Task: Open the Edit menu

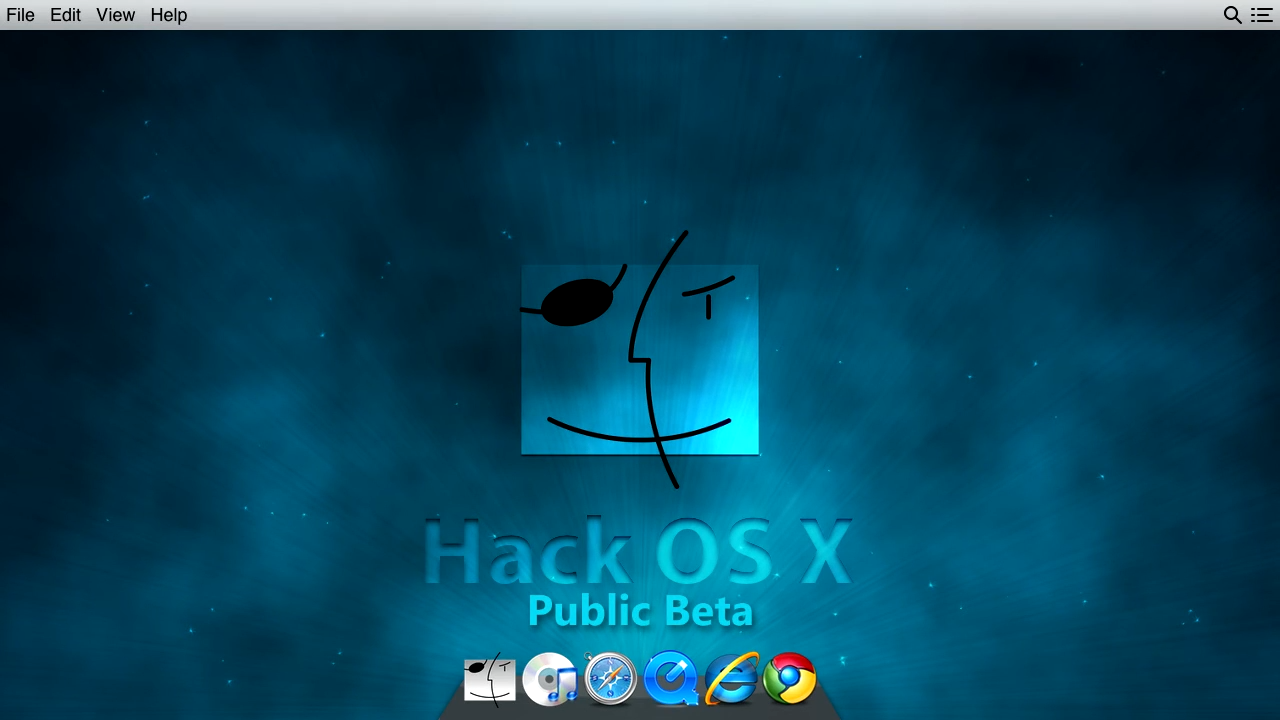Action: click(x=65, y=15)
